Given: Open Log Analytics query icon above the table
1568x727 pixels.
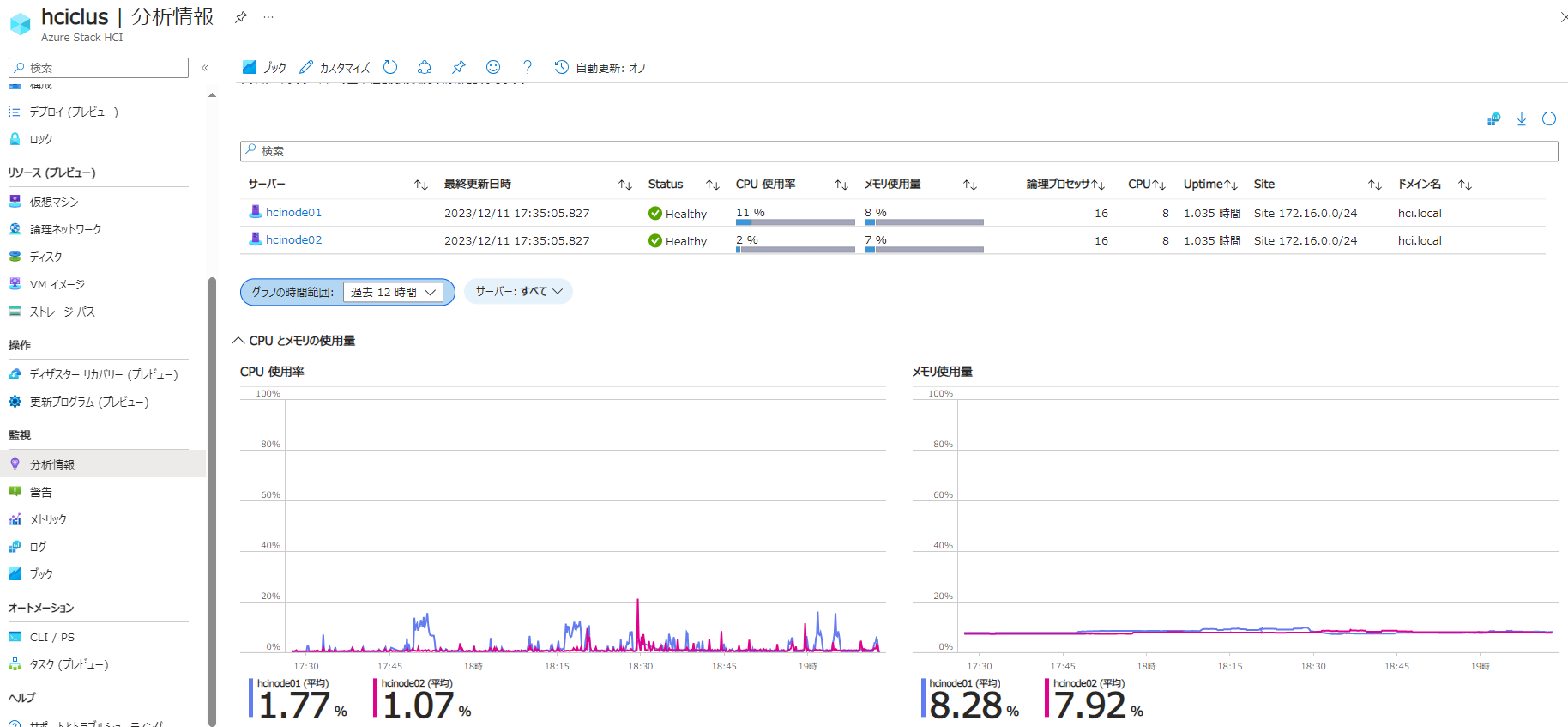Looking at the screenshot, I should [x=1493, y=119].
